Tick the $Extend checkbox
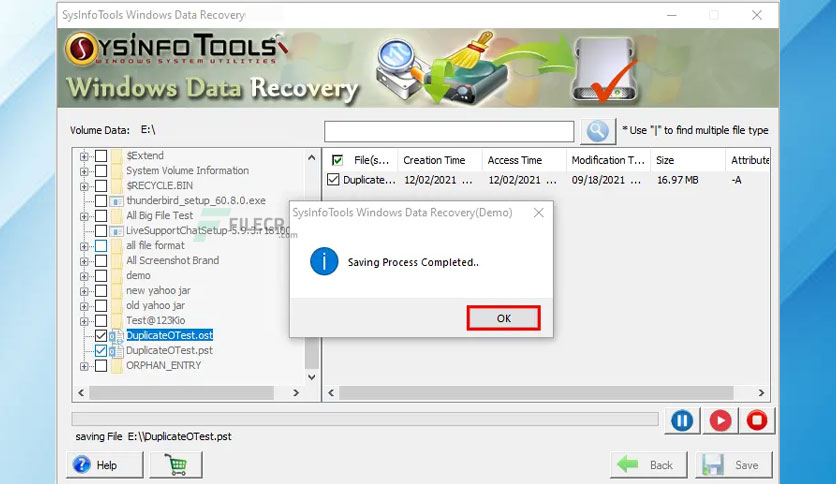 pos(101,156)
